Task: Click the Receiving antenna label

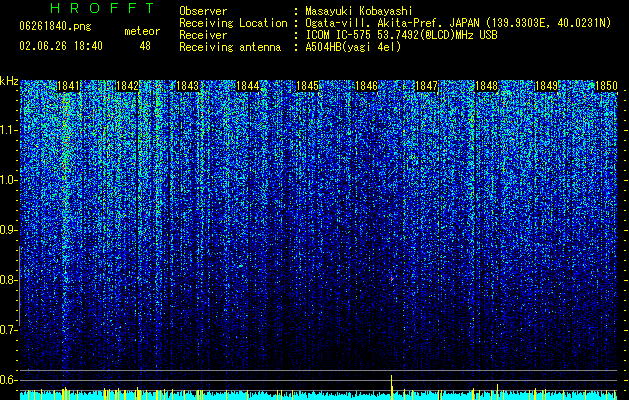Action: [230, 47]
